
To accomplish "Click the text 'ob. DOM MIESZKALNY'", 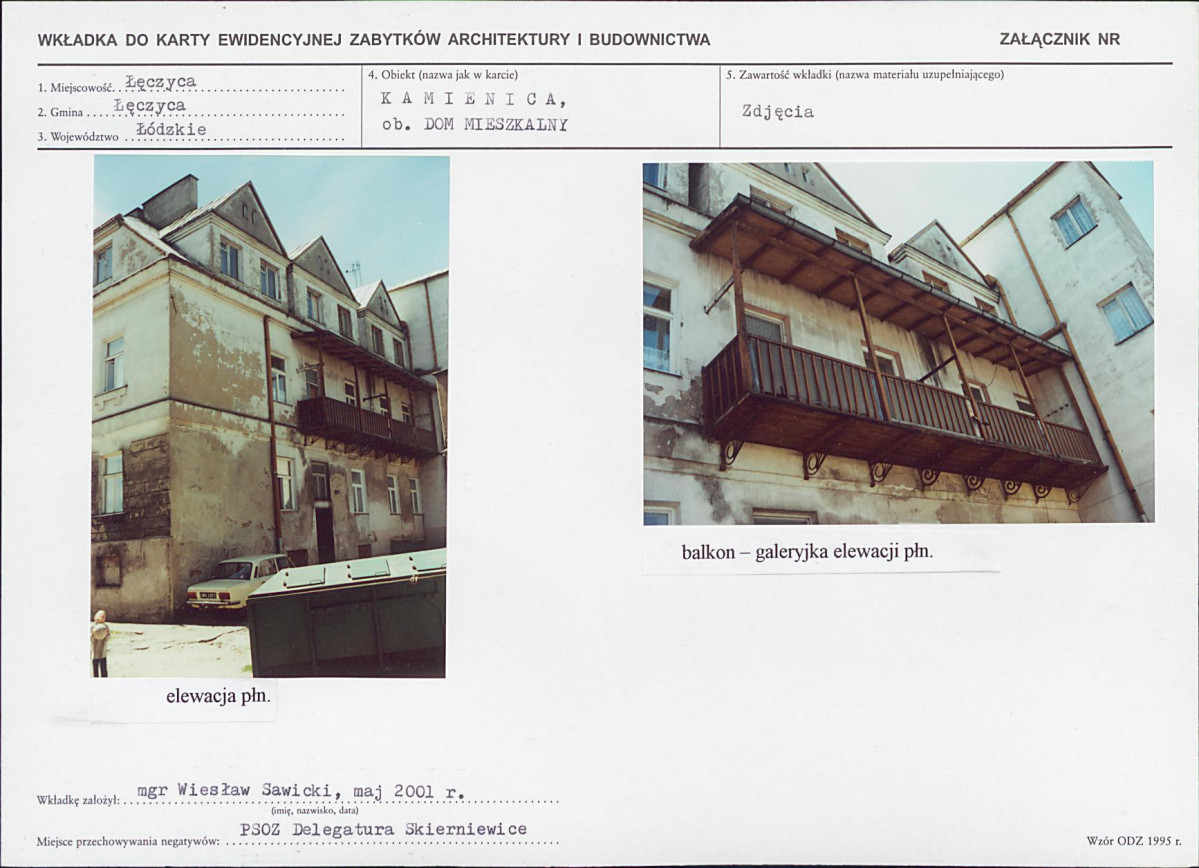I will point(475,125).
